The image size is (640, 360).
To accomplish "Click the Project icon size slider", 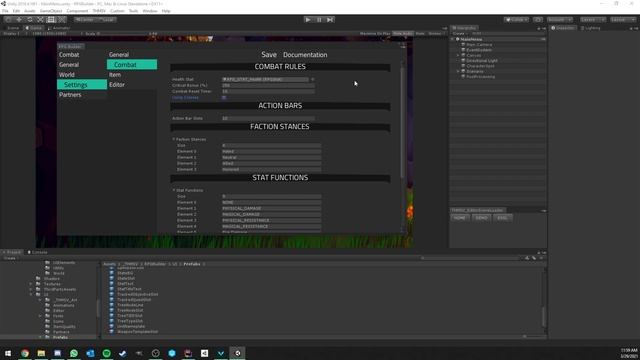I will (x=524, y=337).
